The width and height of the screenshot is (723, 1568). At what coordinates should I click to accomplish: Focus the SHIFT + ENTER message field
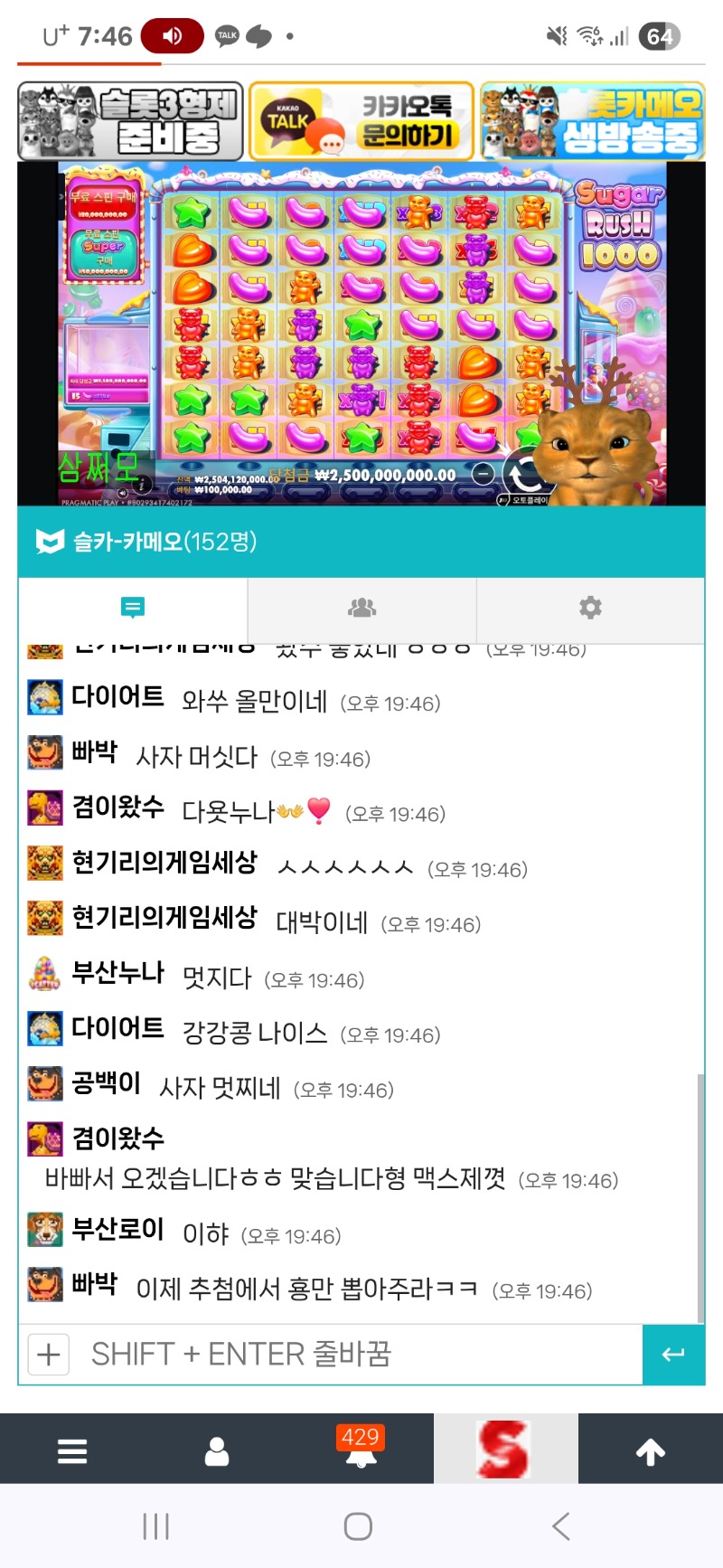[x=356, y=1355]
